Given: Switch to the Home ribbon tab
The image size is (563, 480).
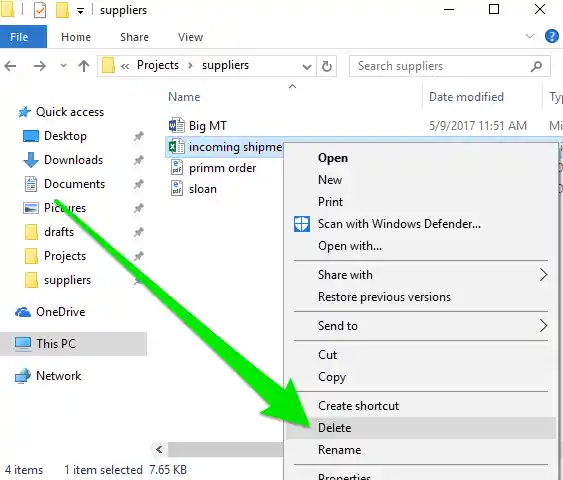Looking at the screenshot, I should pyautogui.click(x=76, y=37).
